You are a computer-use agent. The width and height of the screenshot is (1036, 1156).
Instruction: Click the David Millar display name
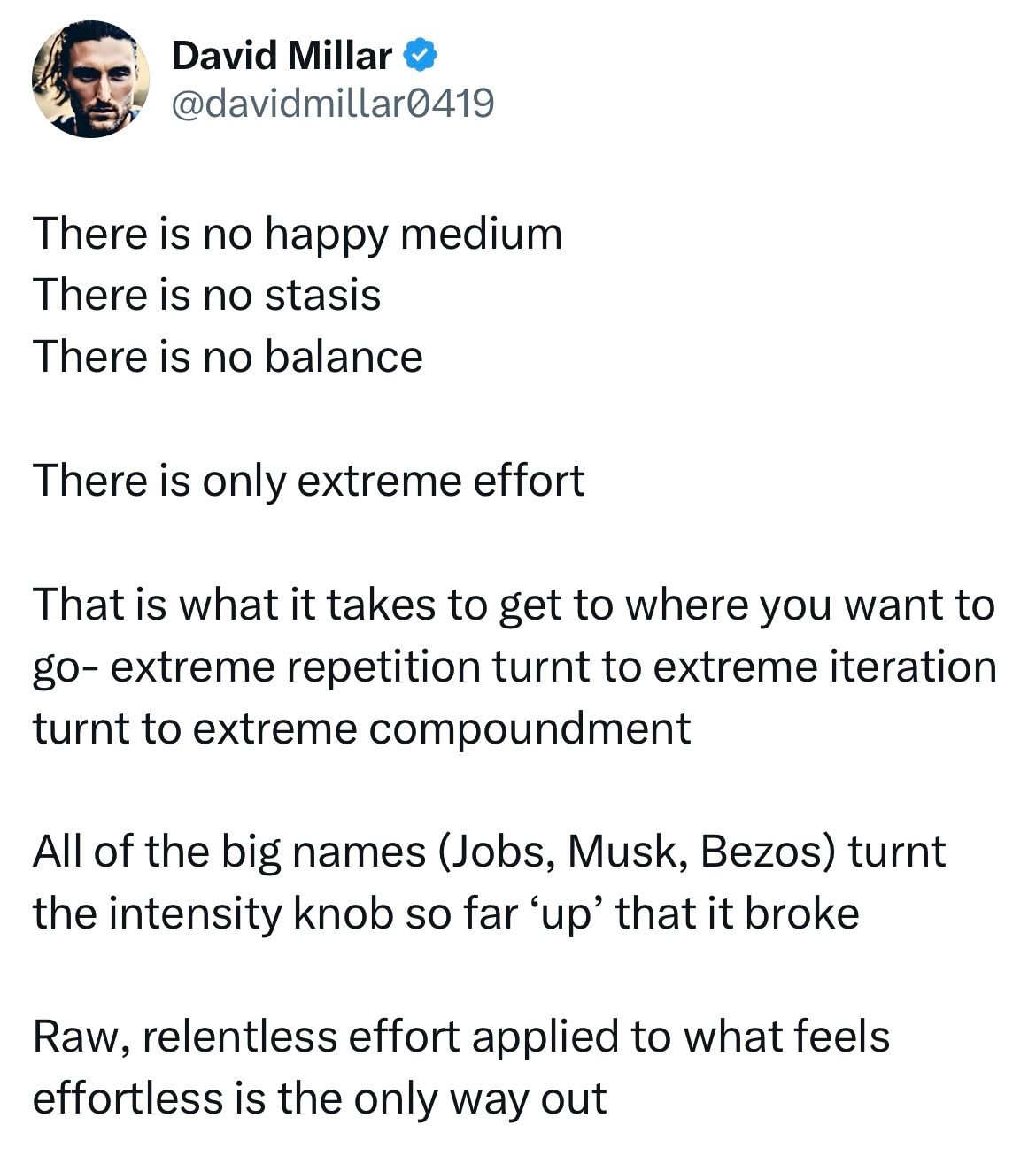pos(282,57)
